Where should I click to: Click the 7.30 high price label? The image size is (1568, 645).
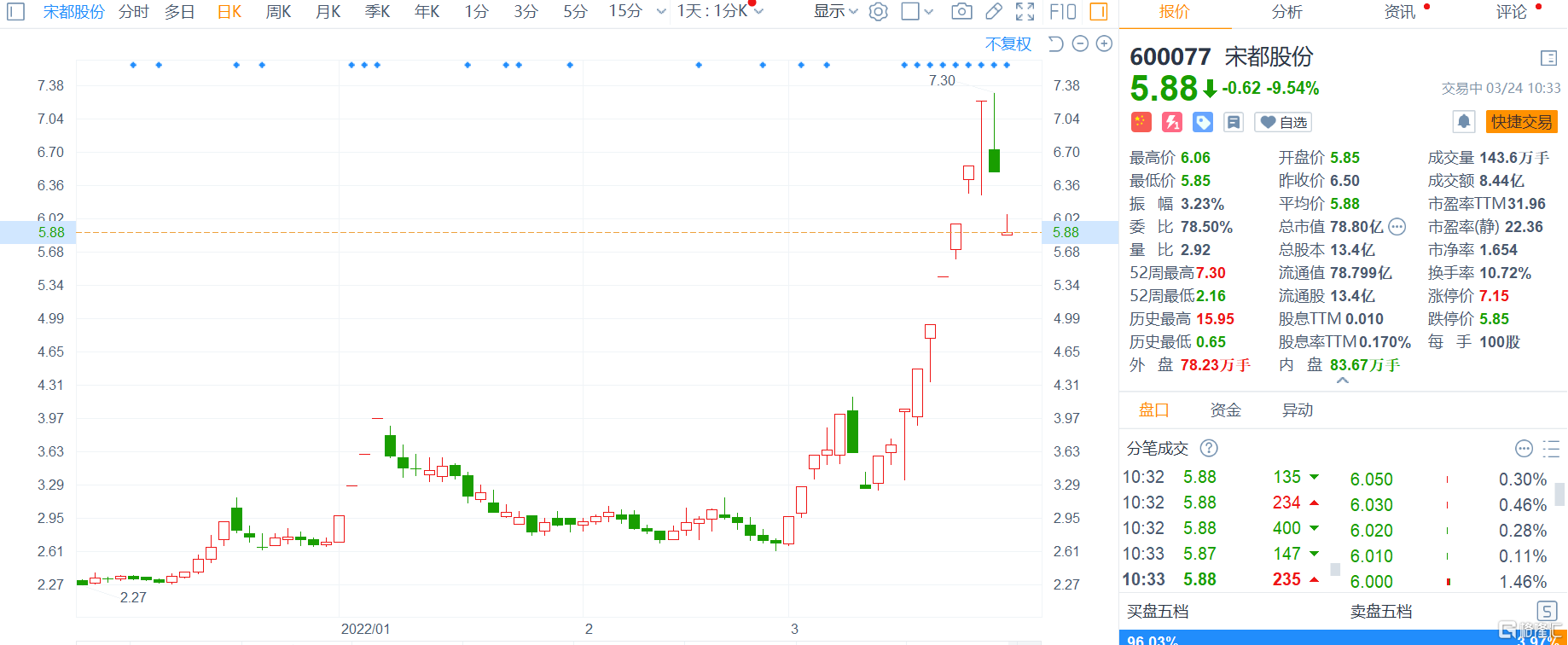(942, 80)
